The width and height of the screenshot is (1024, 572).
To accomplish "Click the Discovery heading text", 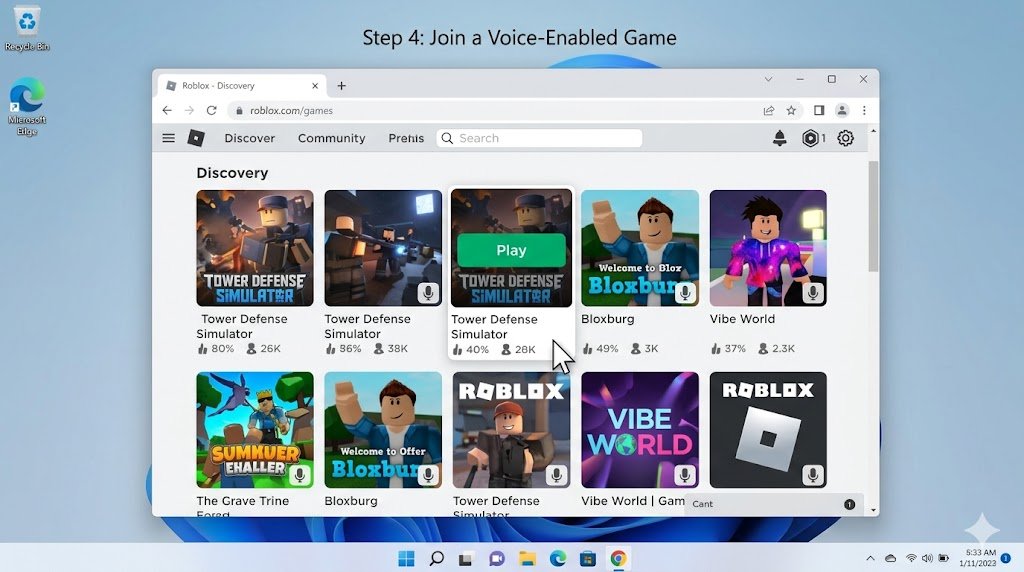I will pos(232,173).
